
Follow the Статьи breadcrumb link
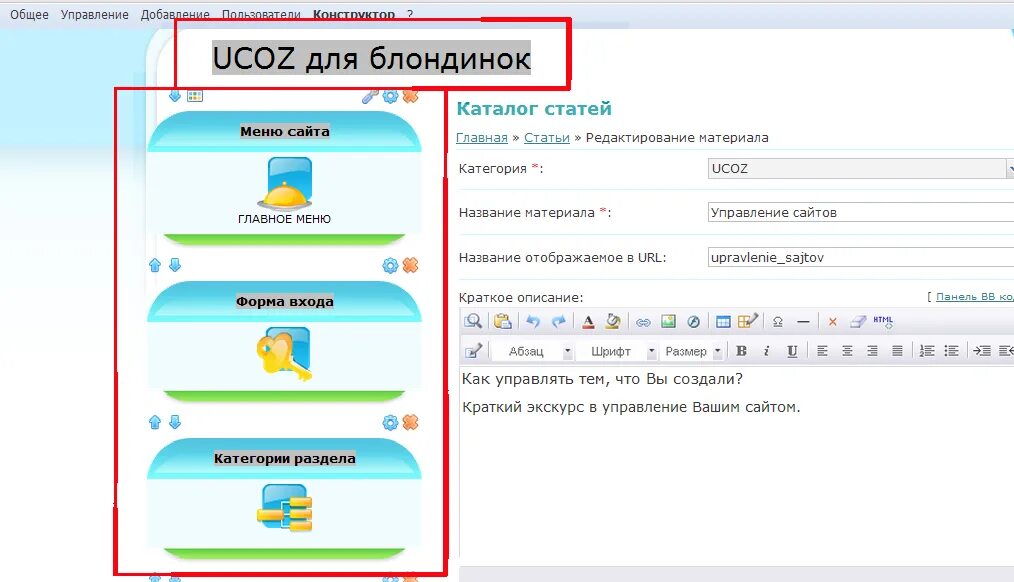click(x=546, y=138)
